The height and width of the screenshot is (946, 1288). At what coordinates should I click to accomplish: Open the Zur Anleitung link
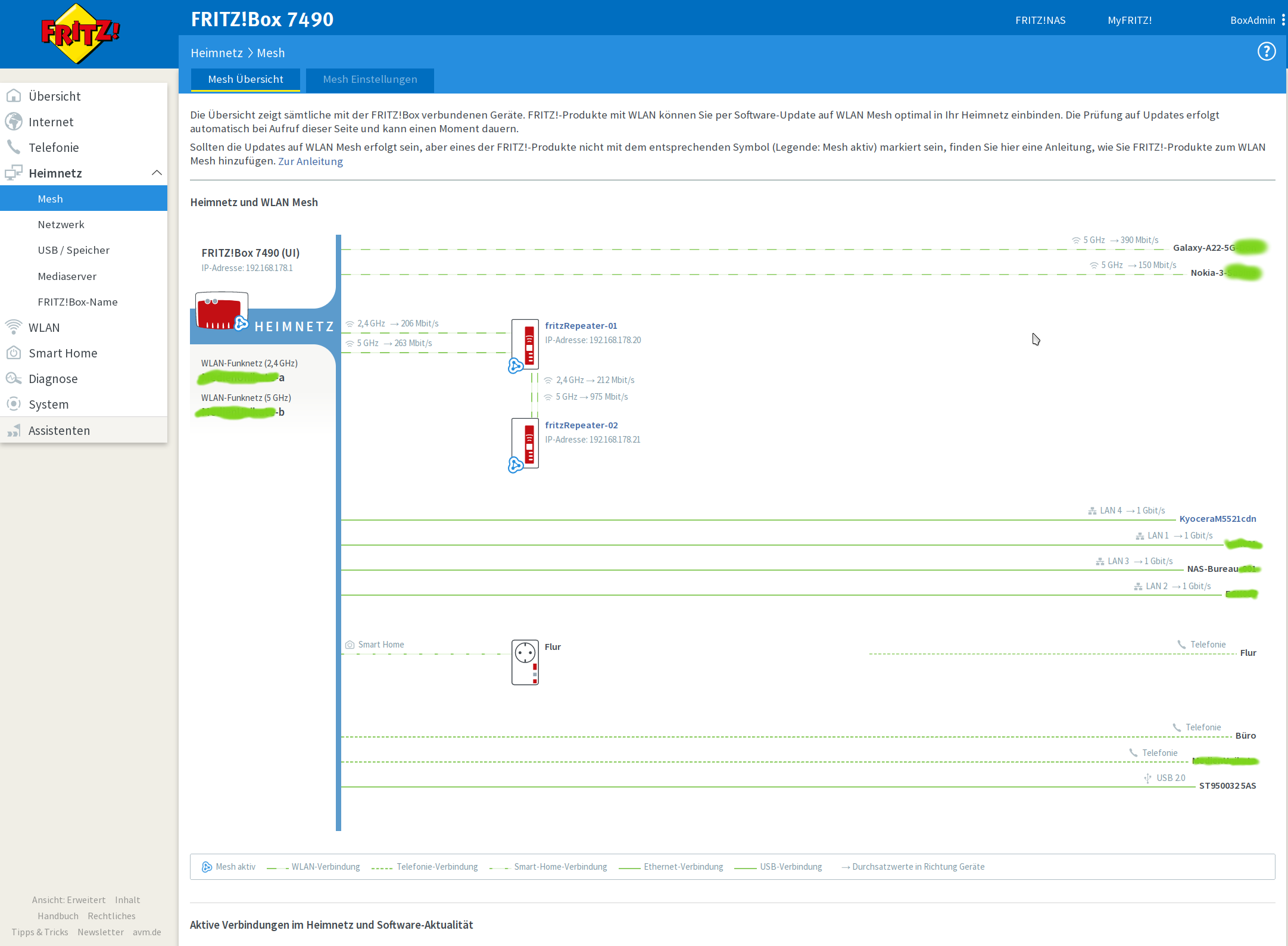click(310, 161)
